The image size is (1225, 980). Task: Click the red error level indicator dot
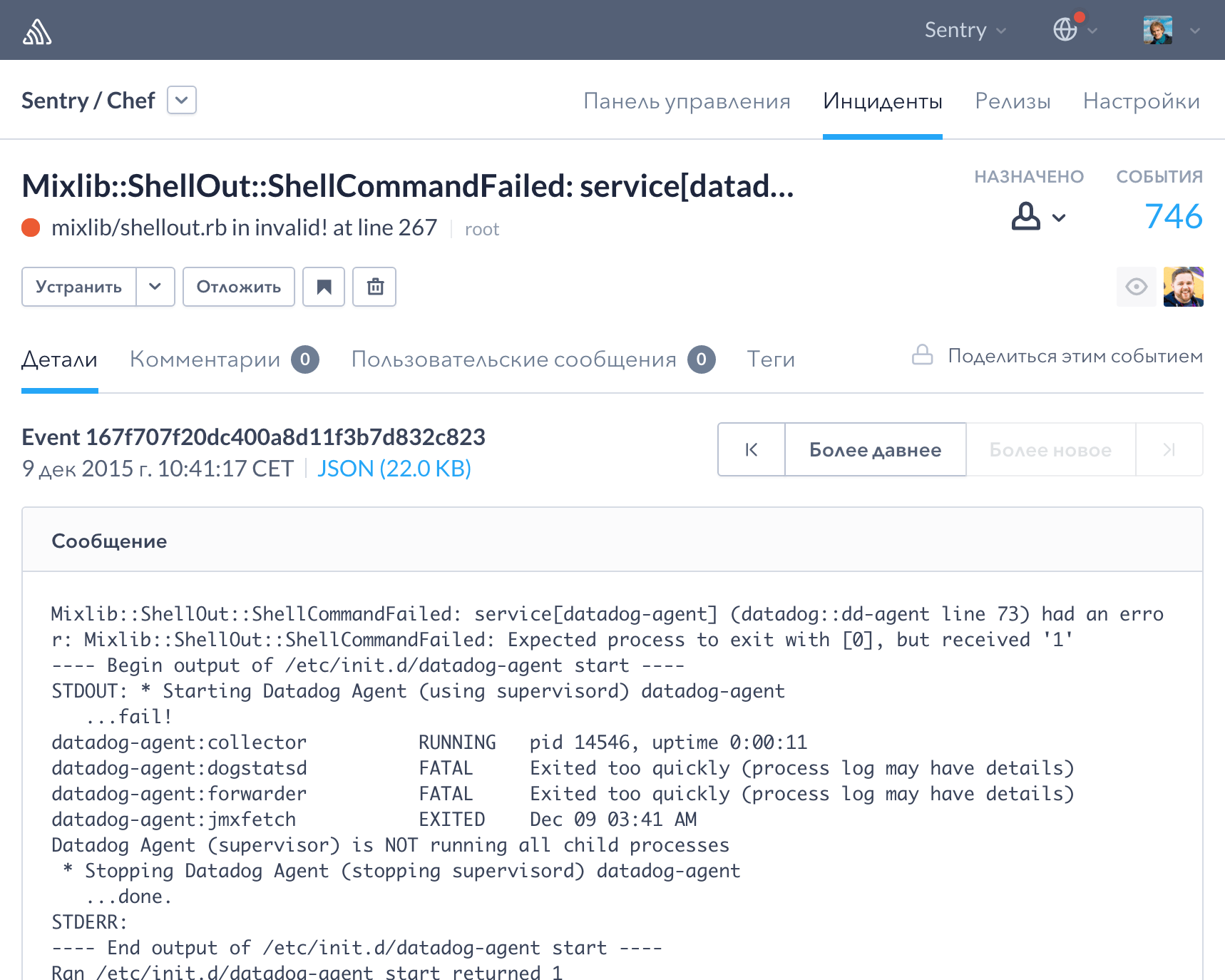click(x=31, y=228)
